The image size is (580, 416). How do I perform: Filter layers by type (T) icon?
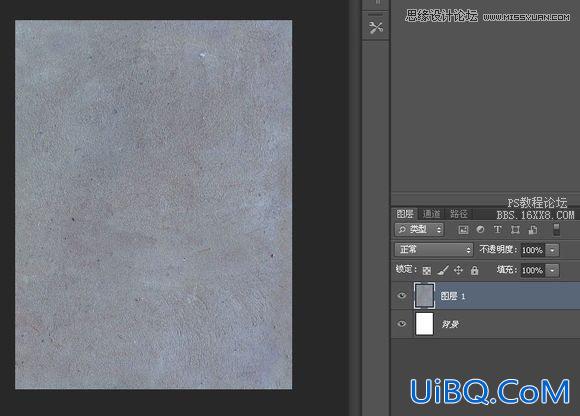[x=498, y=230]
